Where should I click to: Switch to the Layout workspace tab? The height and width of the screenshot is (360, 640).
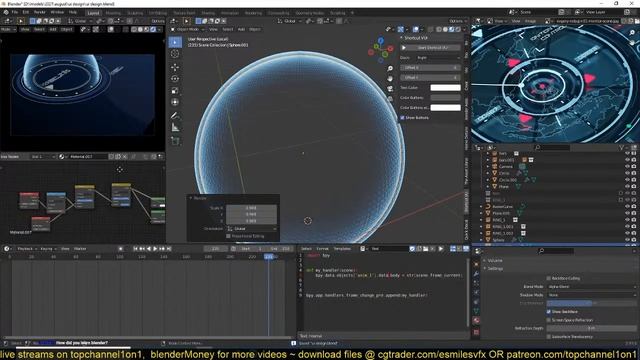(93, 13)
